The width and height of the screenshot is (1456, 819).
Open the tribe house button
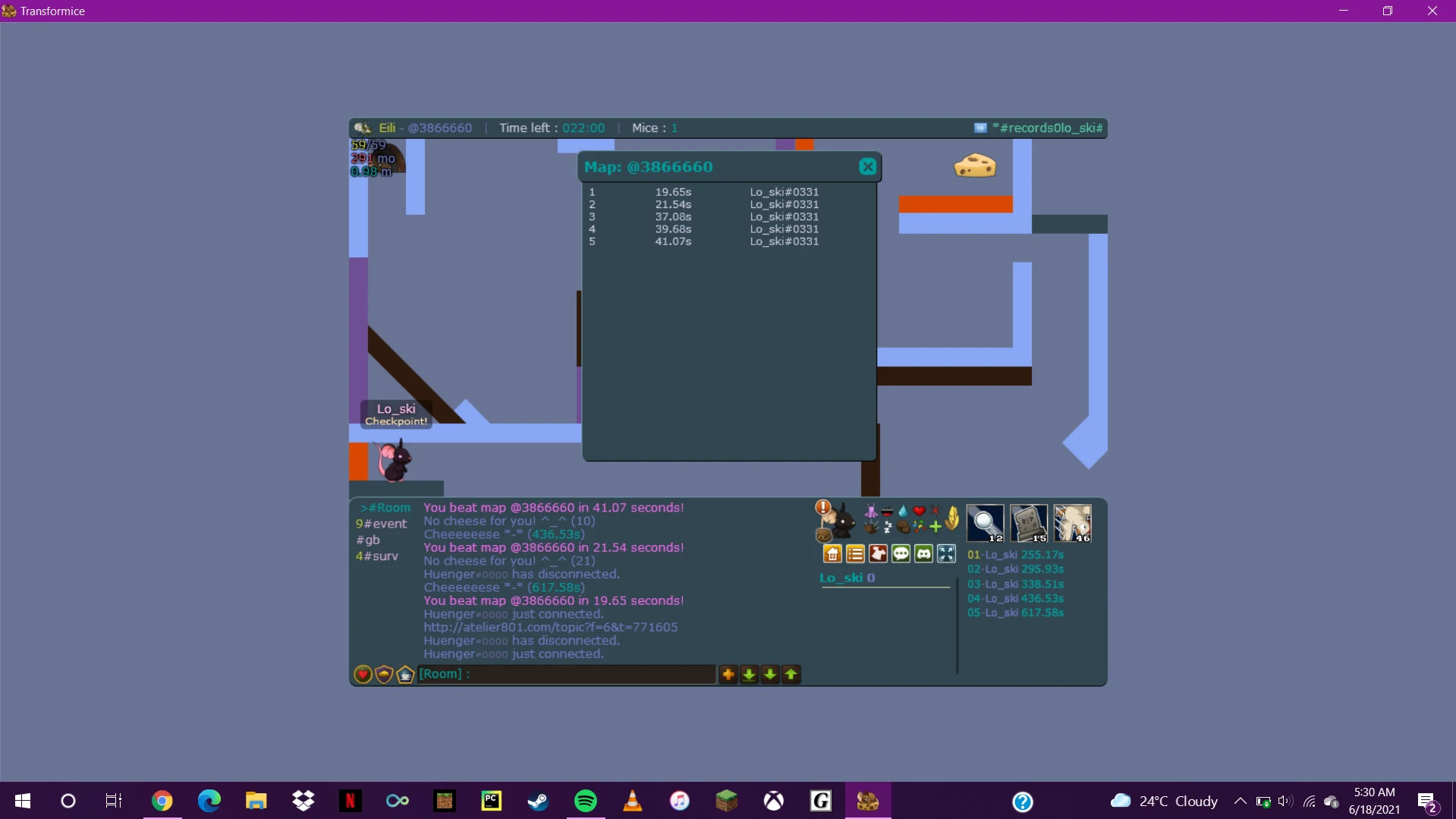[832, 554]
